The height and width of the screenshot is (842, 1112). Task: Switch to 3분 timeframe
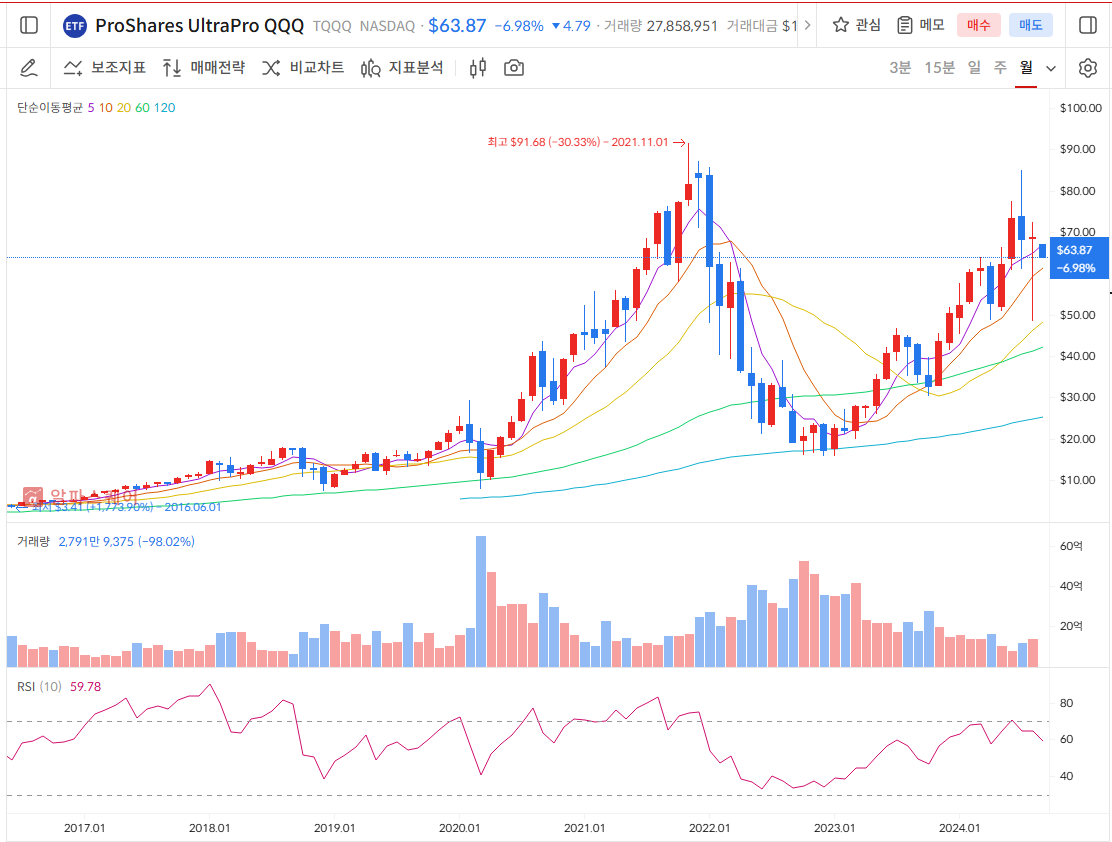click(x=900, y=68)
